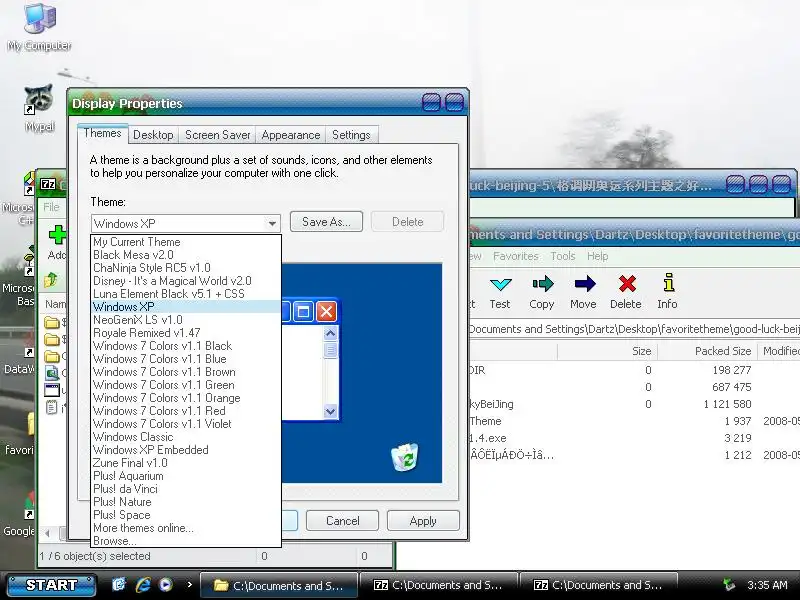Open Tools menu in 7-Zip window
Viewport: 800px width, 600px height.
pos(563,256)
